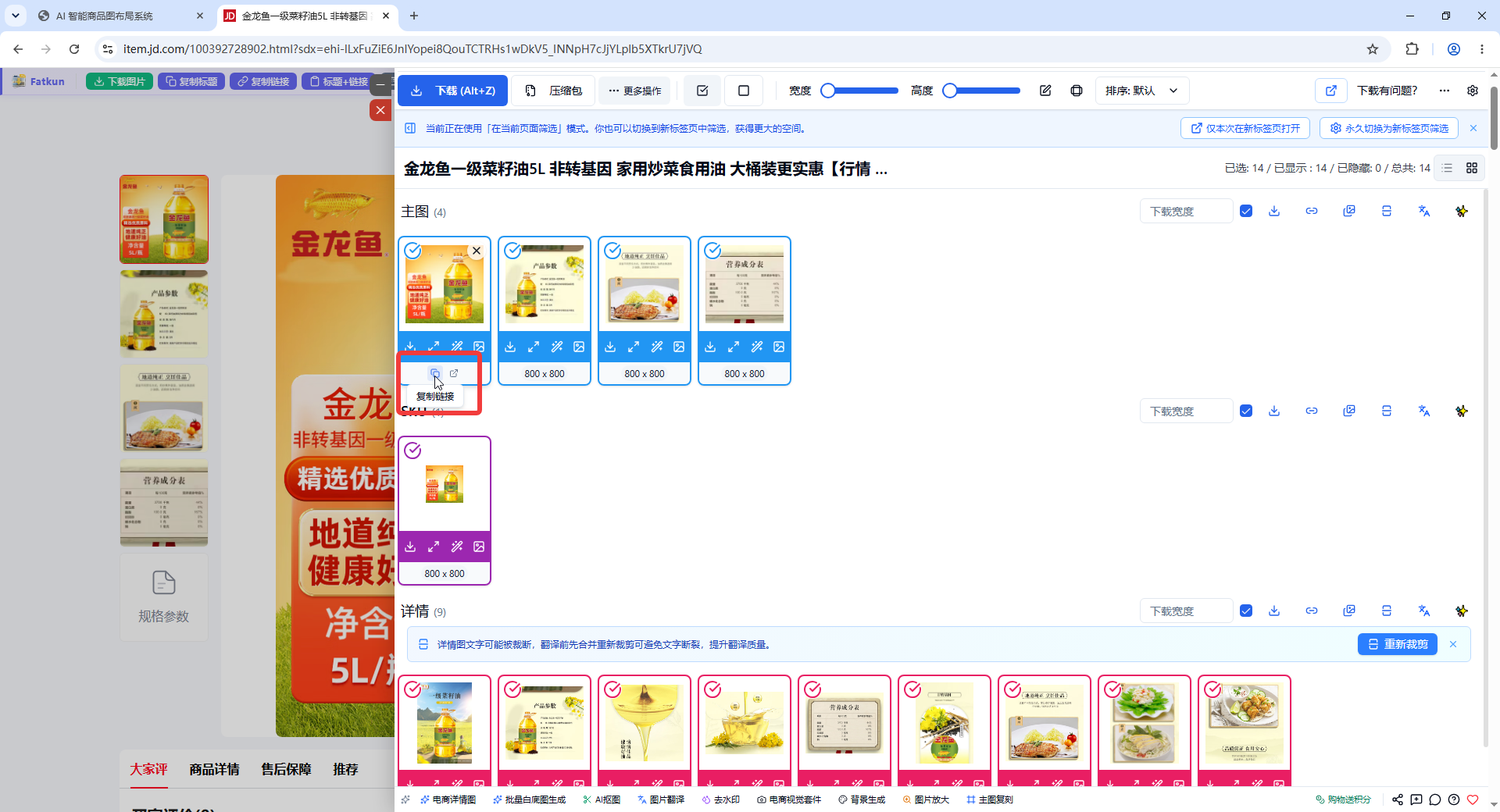Click the 下载宽度 input in the SKU row
Screen dimensions: 1500x812
pyautogui.click(x=1186, y=411)
